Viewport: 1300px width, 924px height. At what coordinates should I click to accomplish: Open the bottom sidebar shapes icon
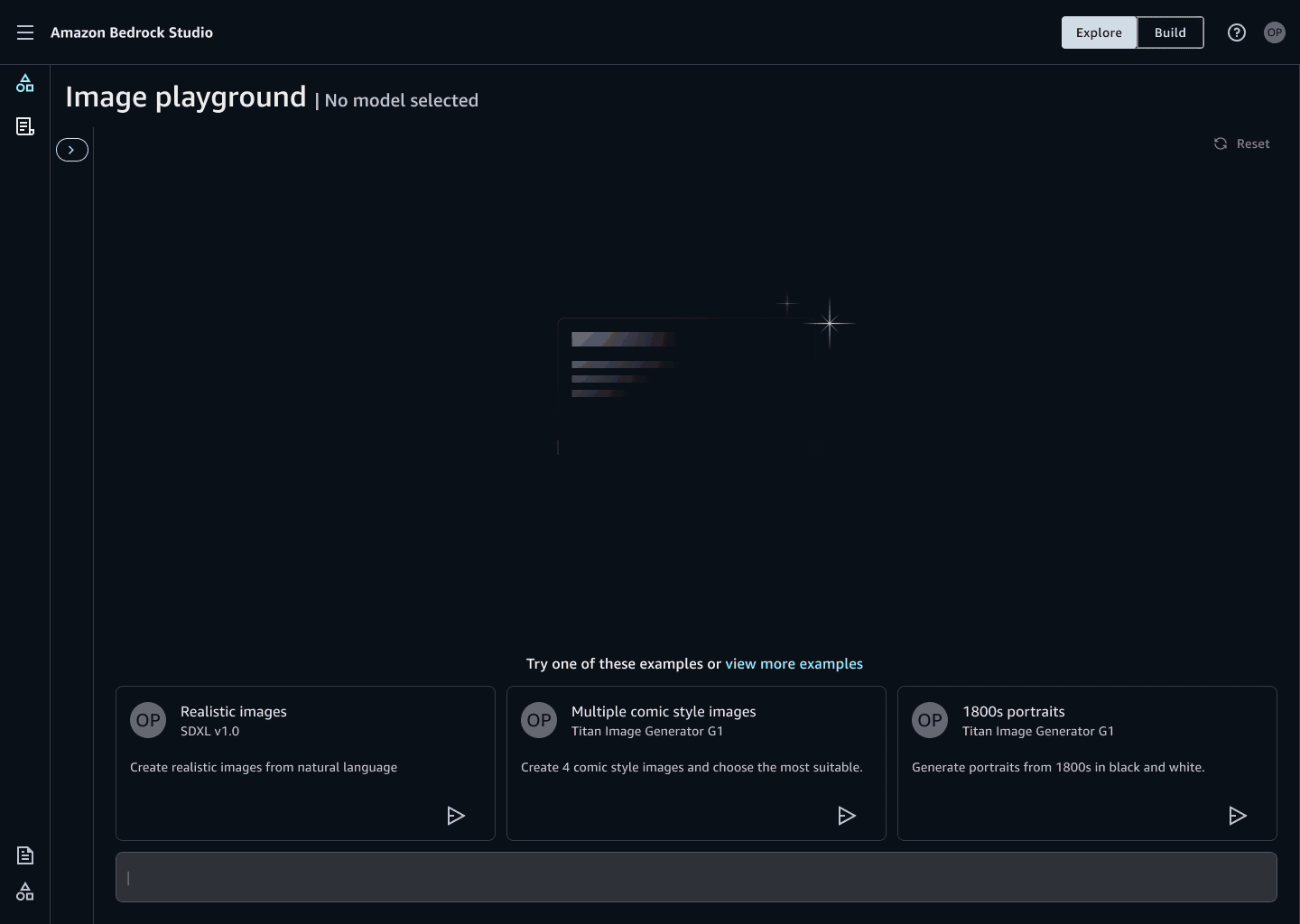coord(25,892)
